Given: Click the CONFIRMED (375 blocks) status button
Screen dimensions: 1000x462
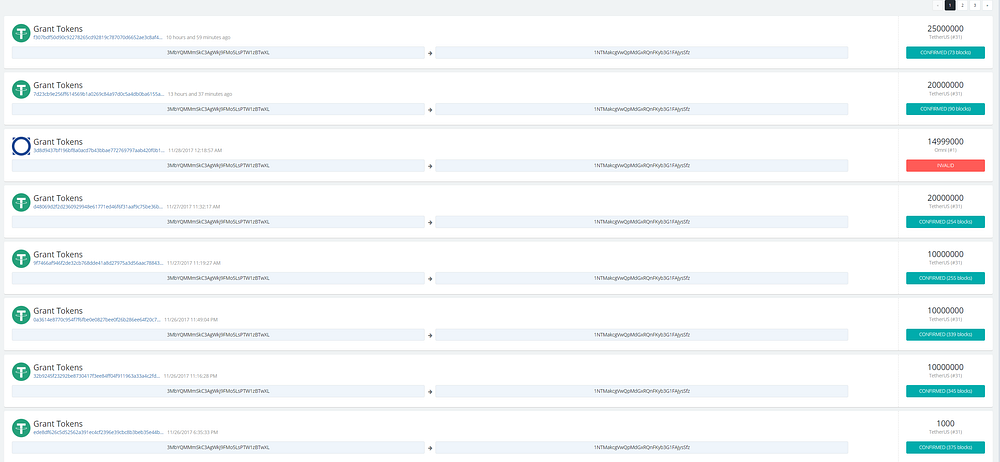Looking at the screenshot, I should (945, 447).
